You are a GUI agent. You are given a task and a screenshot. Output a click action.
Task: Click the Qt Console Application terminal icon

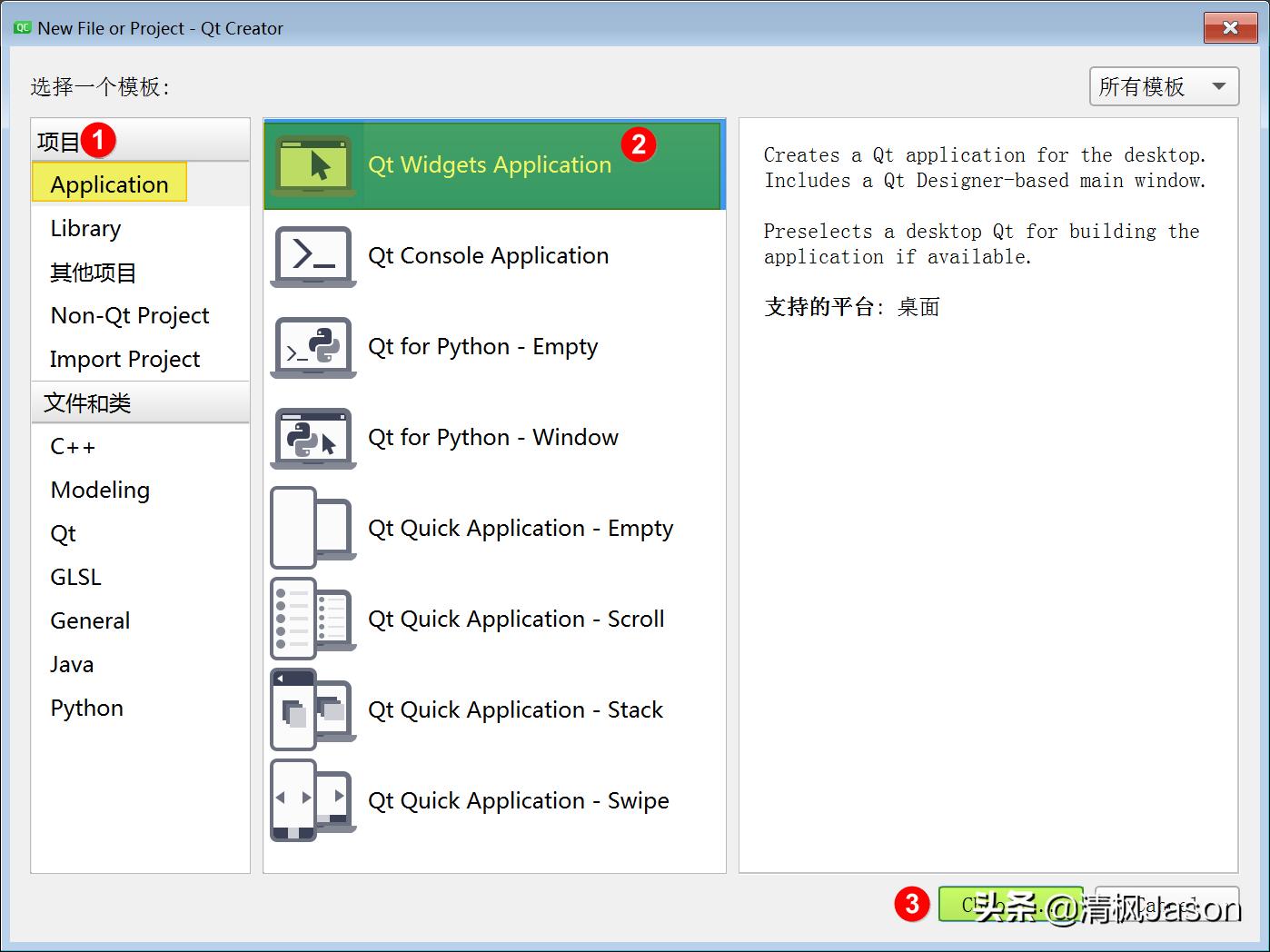(x=313, y=257)
